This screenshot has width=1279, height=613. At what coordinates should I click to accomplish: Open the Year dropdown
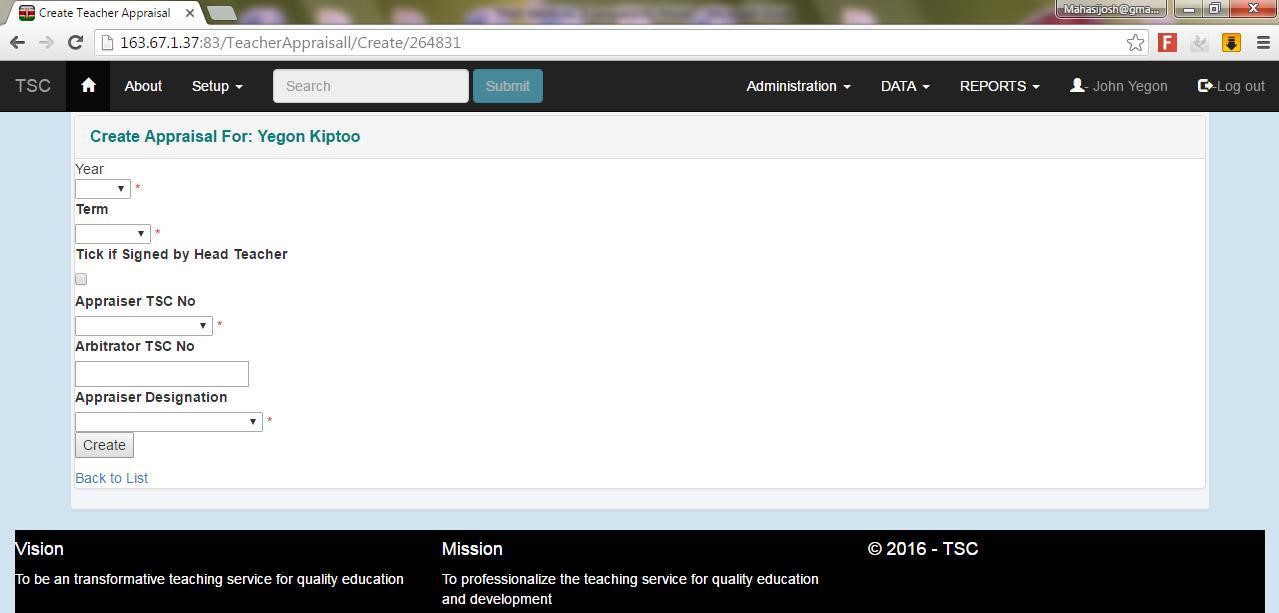click(103, 189)
